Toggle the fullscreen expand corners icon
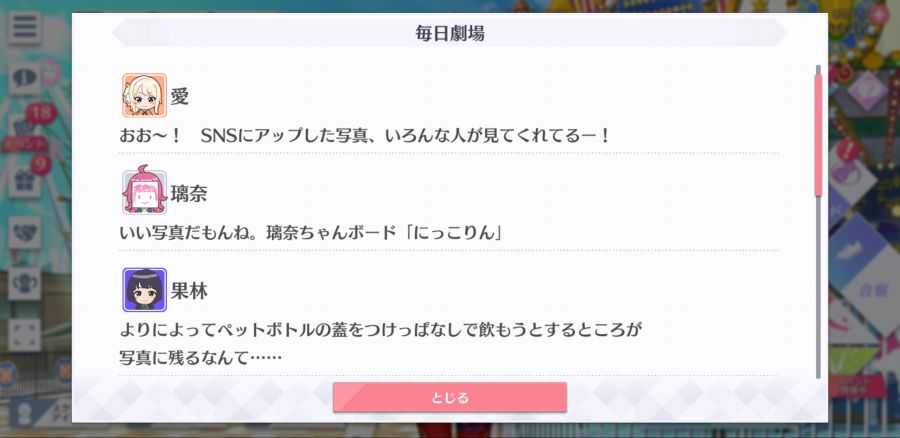The image size is (900, 438). [24, 335]
